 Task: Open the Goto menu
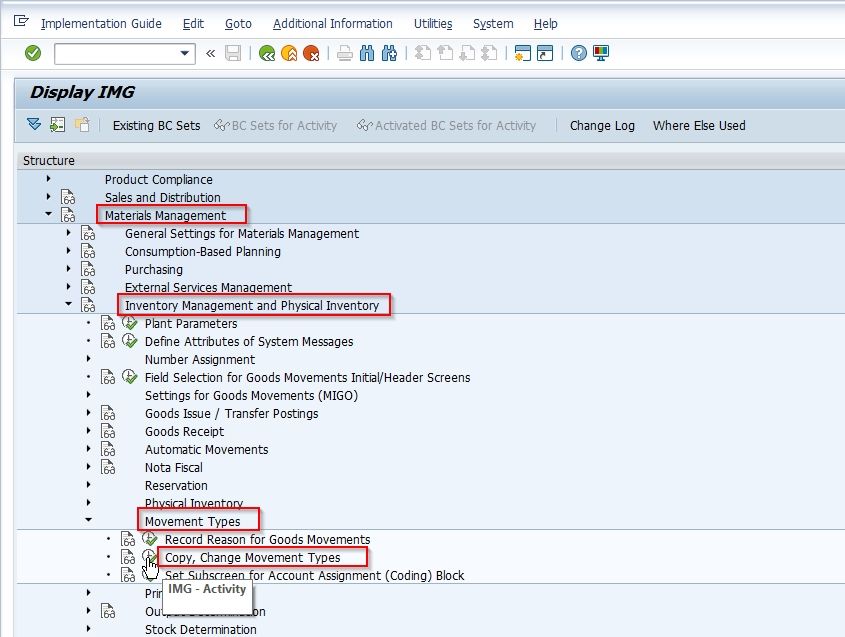(238, 24)
